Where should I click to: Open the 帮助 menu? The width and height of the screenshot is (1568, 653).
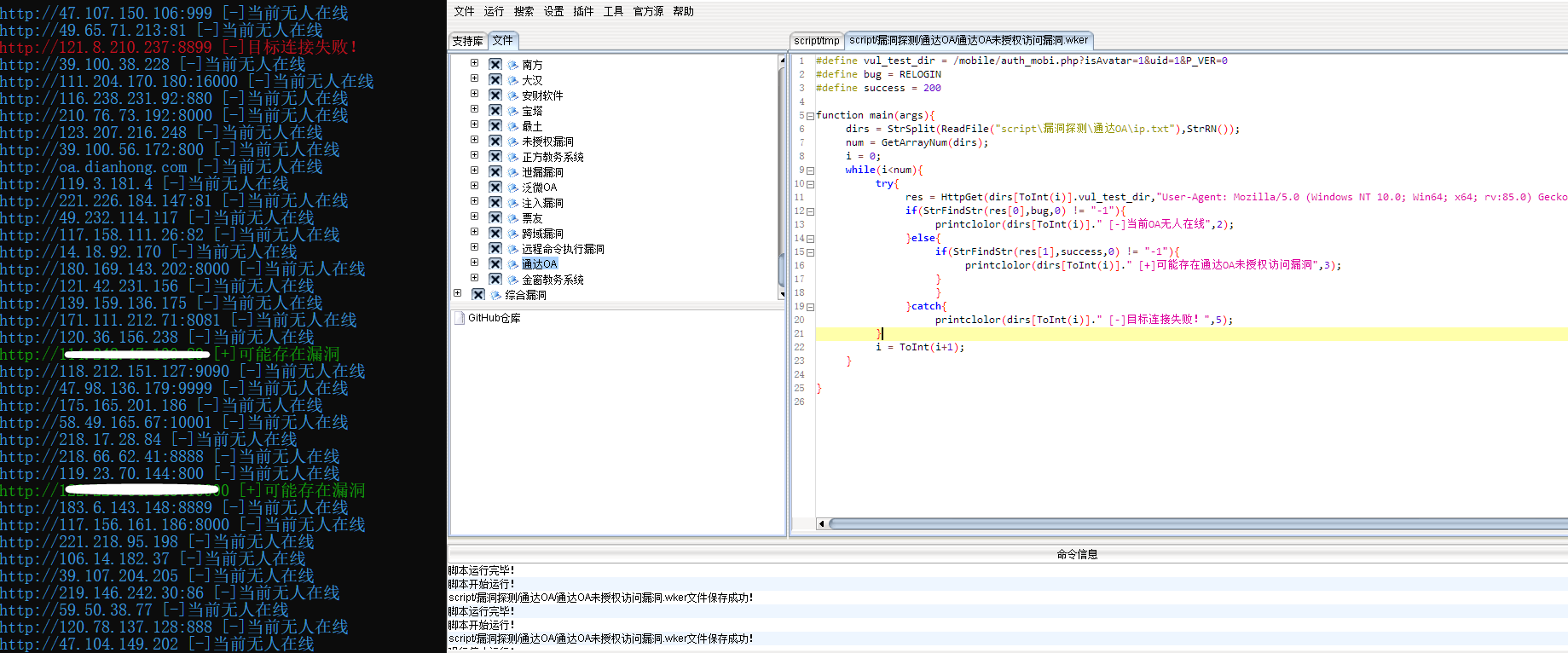[683, 11]
